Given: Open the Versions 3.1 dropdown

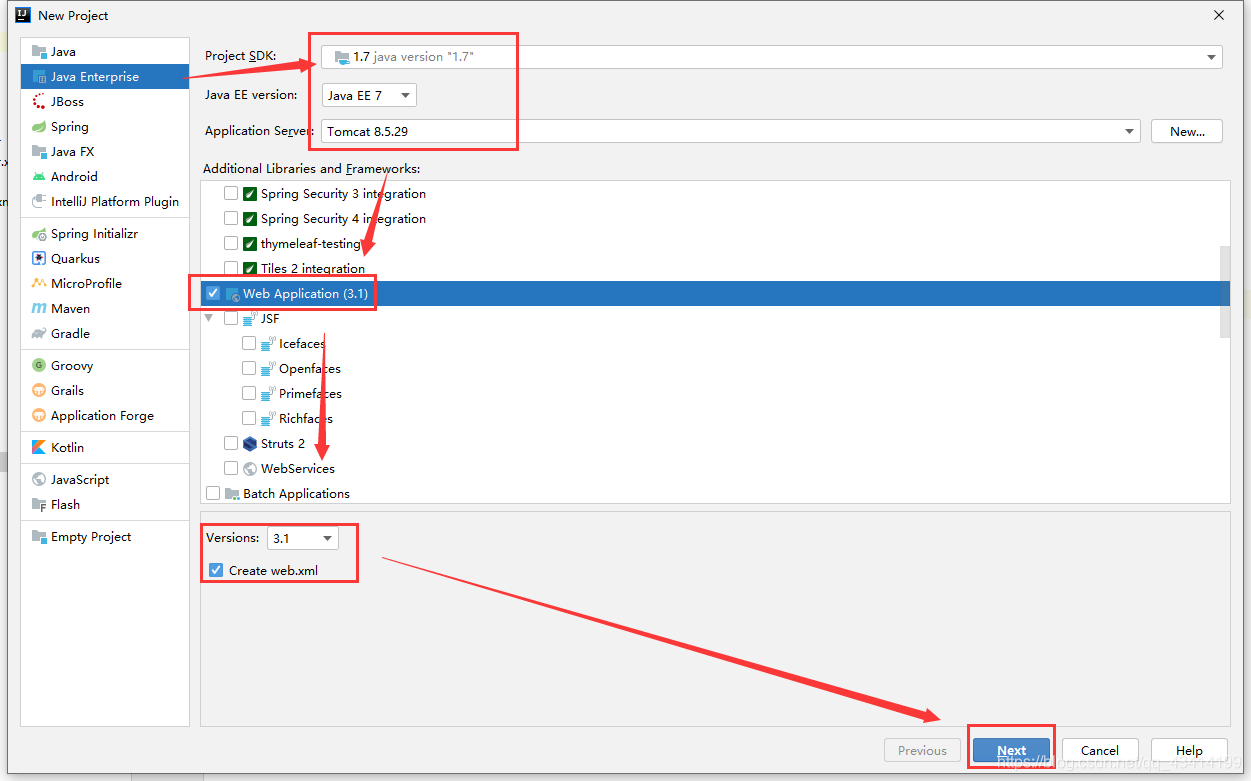Looking at the screenshot, I should tap(303, 538).
